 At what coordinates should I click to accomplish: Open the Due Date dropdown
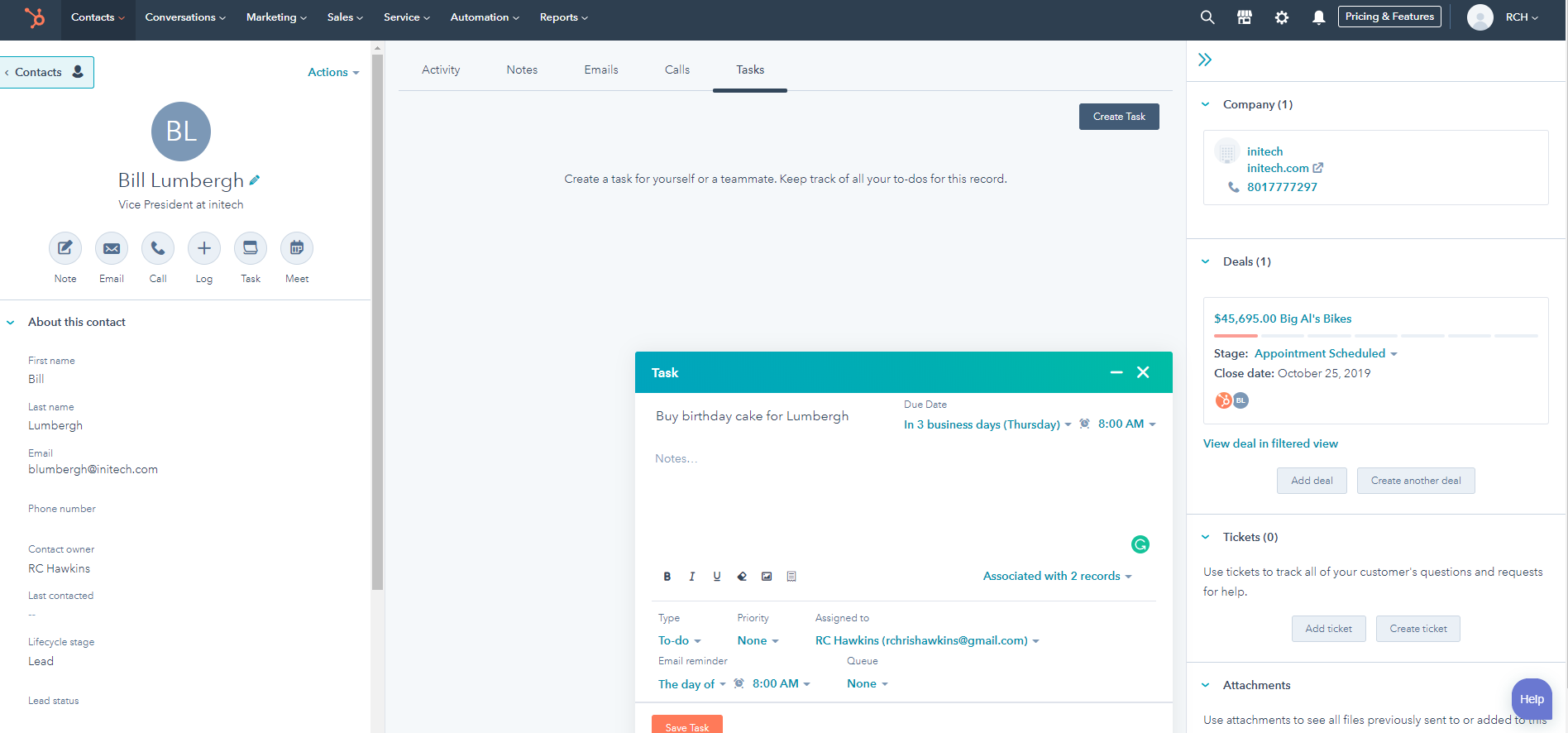pyautogui.click(x=987, y=424)
